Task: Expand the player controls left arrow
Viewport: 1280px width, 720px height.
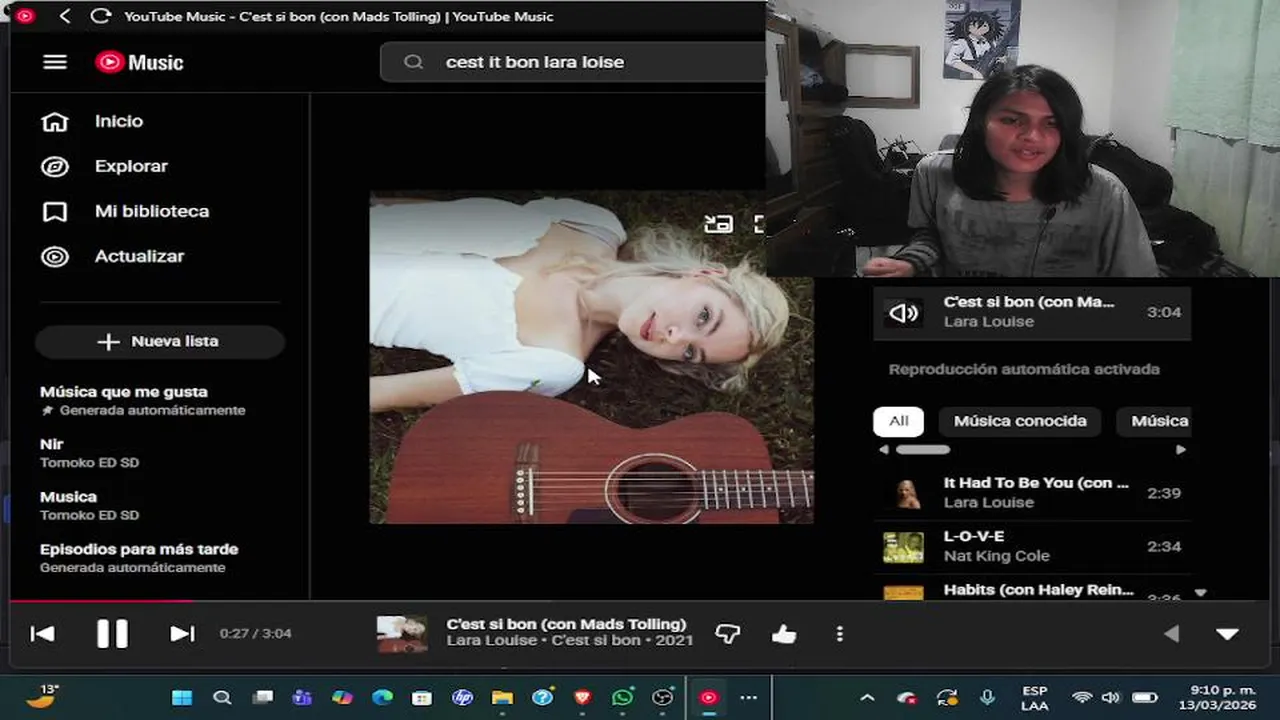Action: click(1171, 634)
